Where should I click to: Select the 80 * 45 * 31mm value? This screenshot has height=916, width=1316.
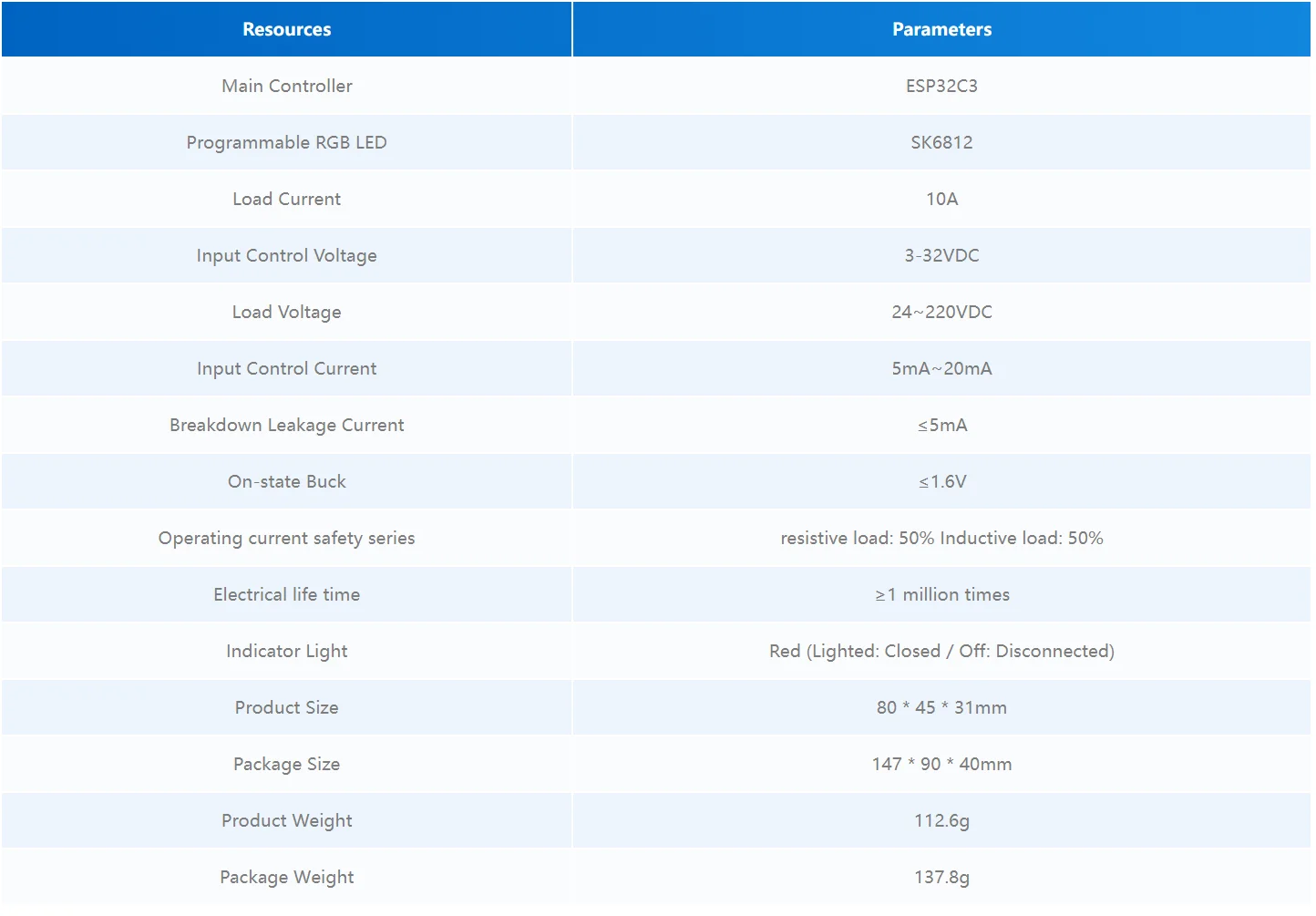coord(941,707)
